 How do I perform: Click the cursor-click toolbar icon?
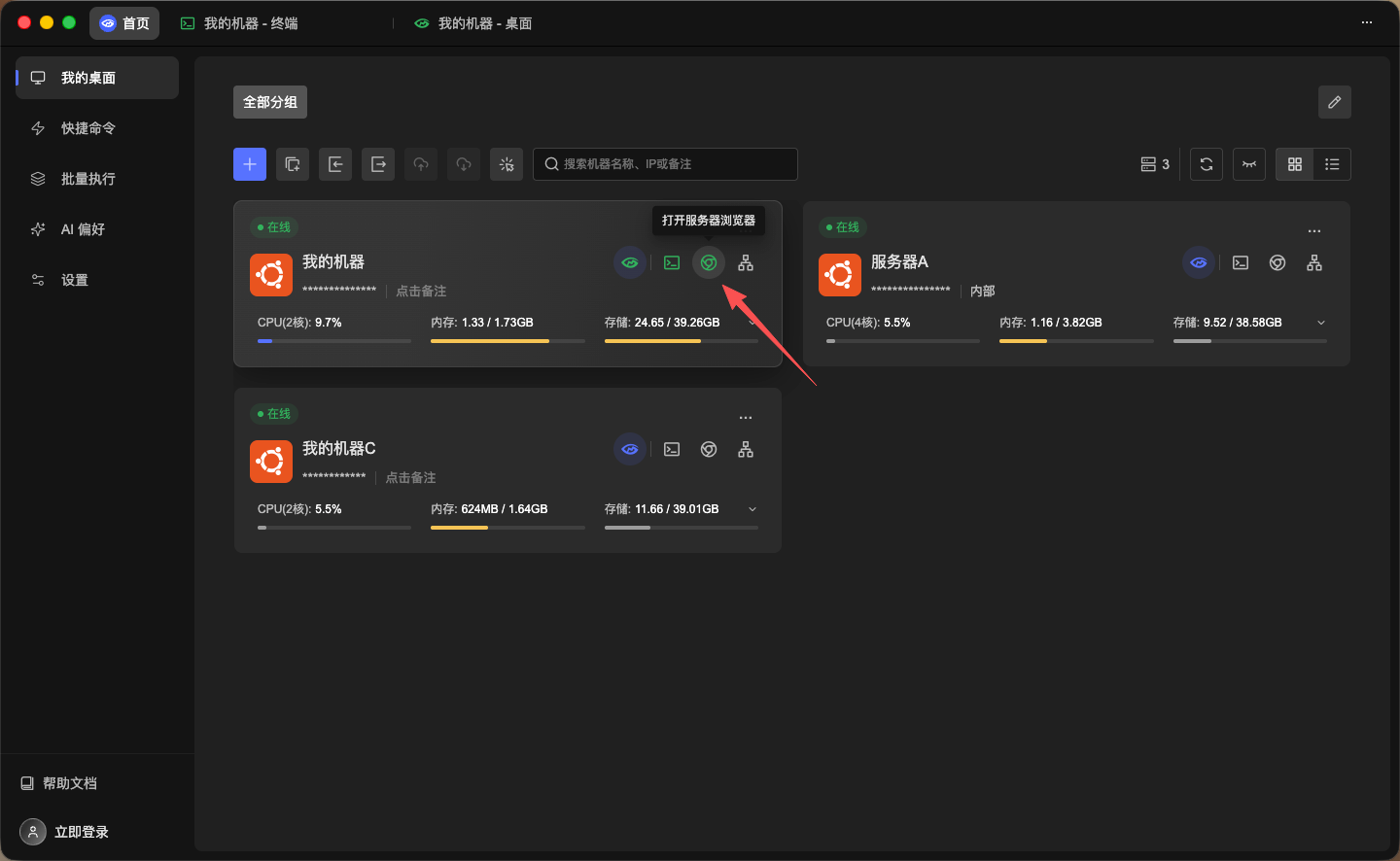[507, 164]
